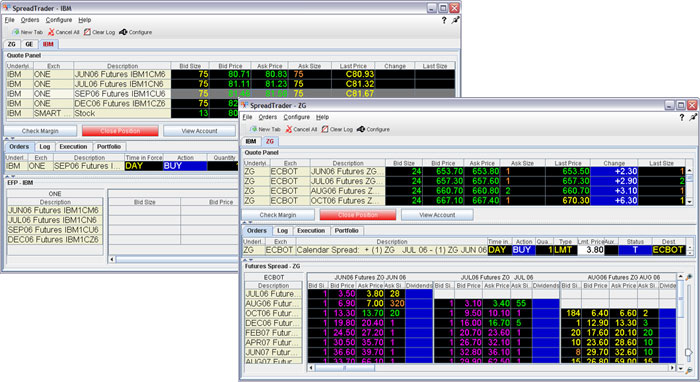This screenshot has height=382, width=700.
Task: Click Cancel All red X in IBM window
Action: (51, 32)
